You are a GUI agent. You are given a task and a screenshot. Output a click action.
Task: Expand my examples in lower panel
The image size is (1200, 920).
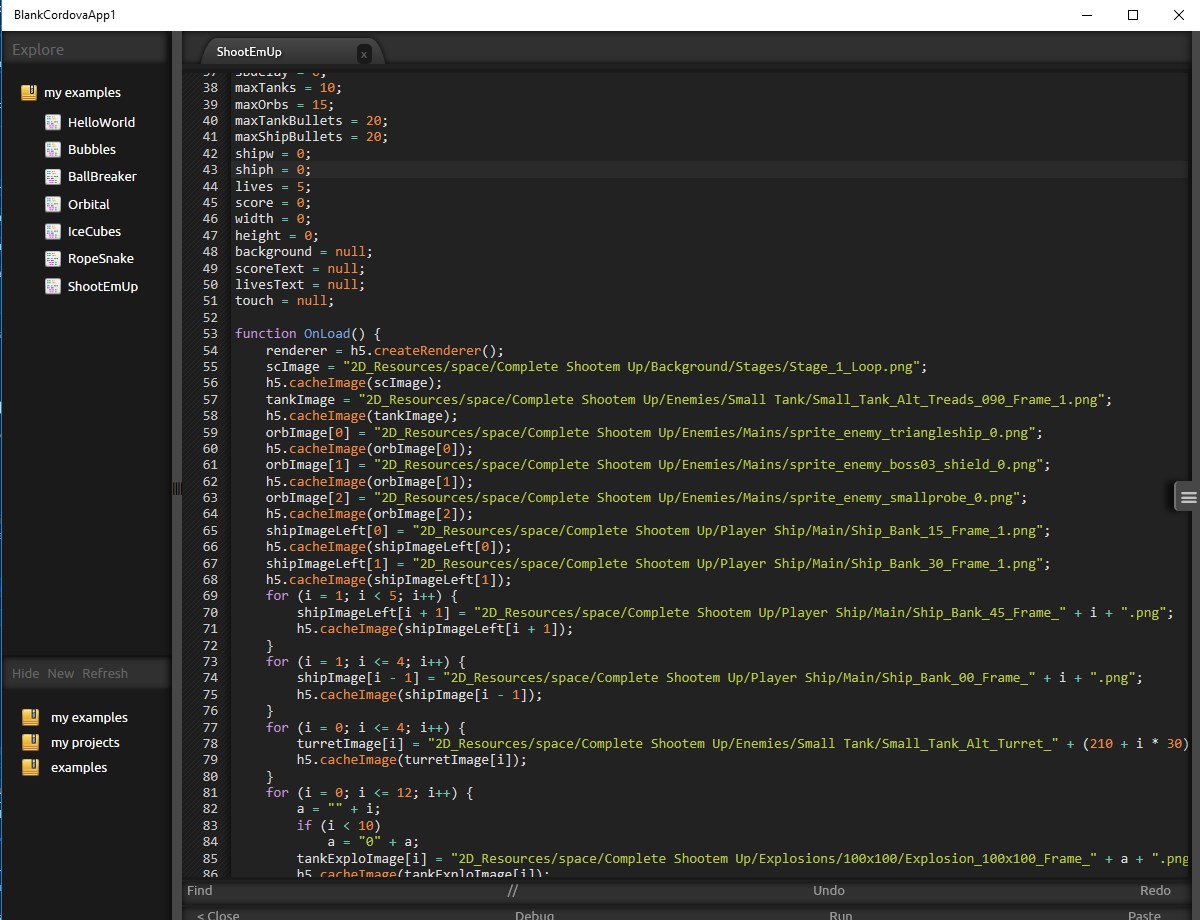(89, 717)
